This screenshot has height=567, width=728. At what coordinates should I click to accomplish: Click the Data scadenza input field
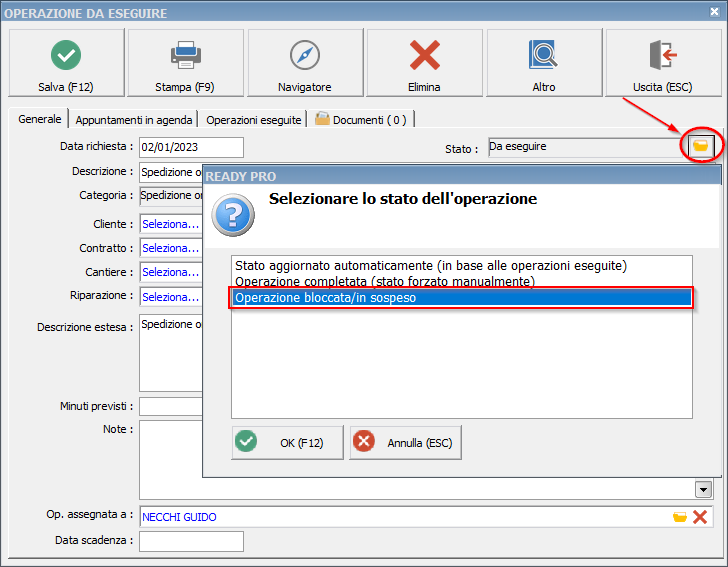[191, 541]
